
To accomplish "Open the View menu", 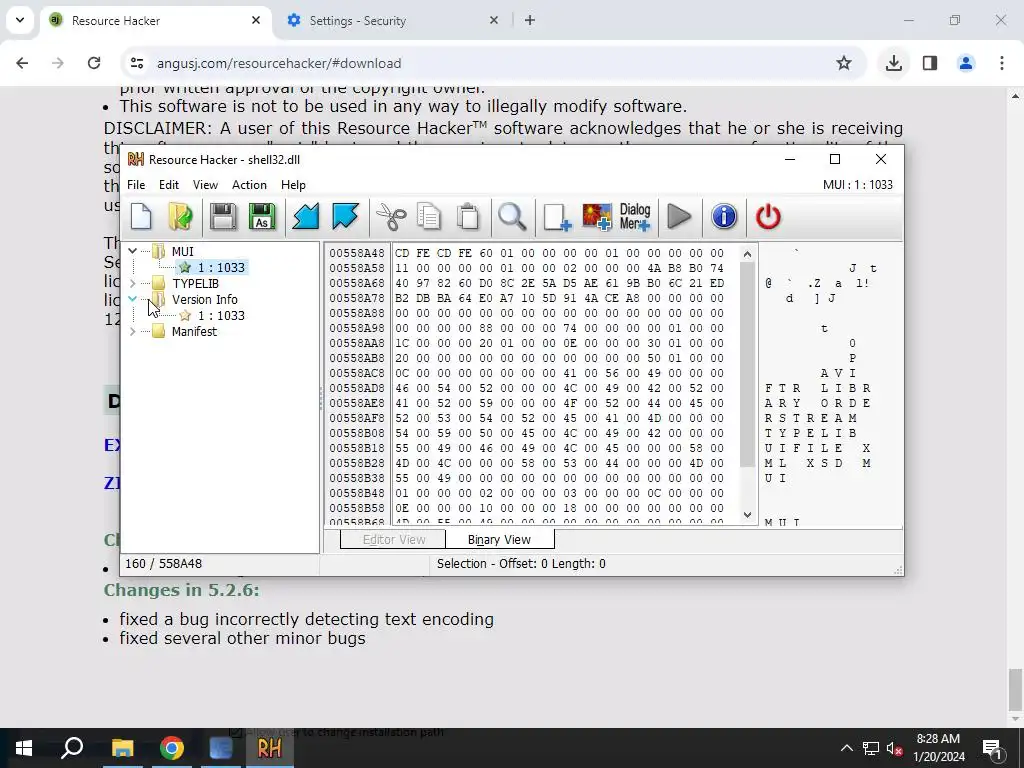I will 205,185.
